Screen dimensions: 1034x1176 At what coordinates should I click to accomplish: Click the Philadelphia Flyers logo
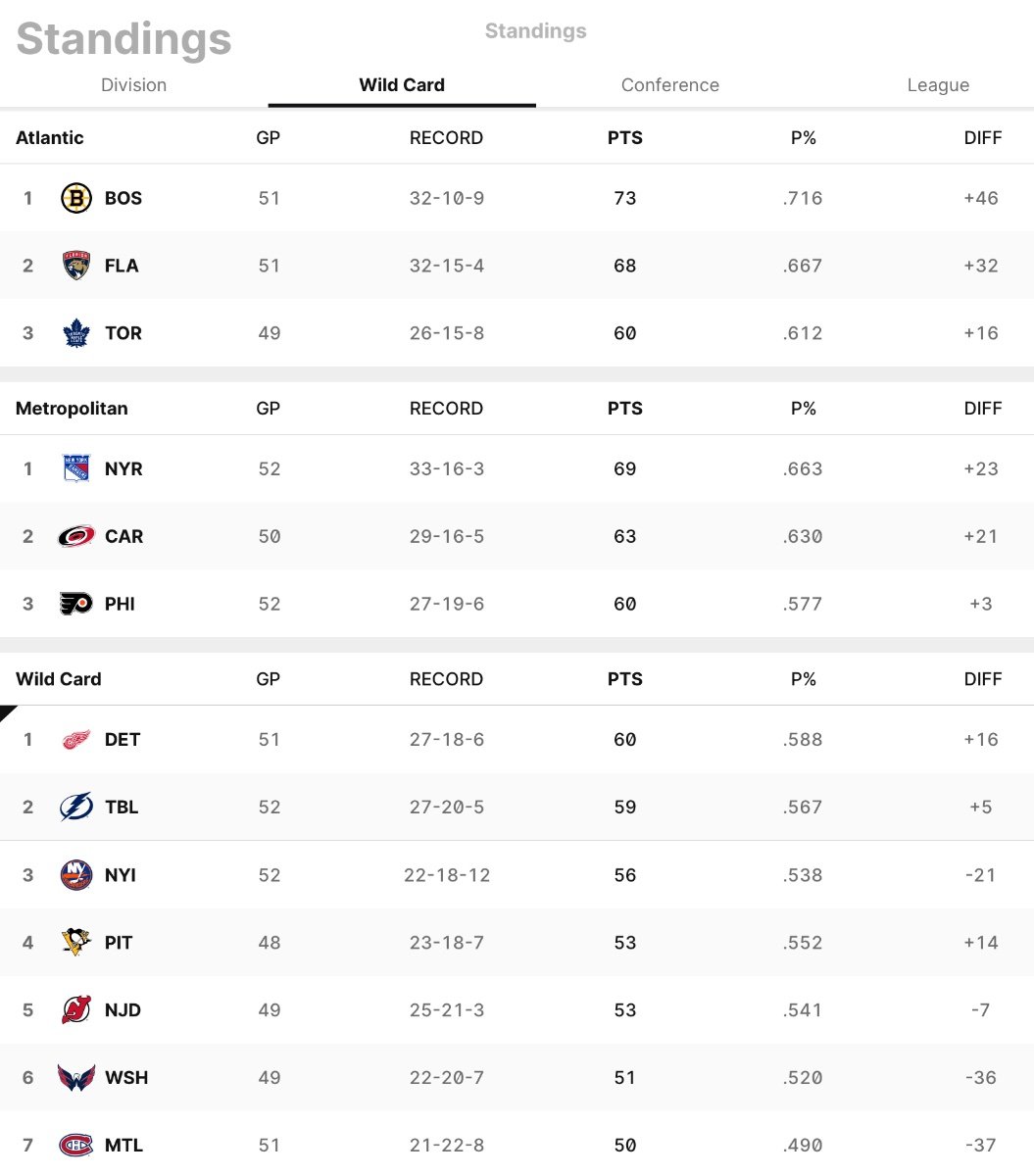(x=76, y=604)
